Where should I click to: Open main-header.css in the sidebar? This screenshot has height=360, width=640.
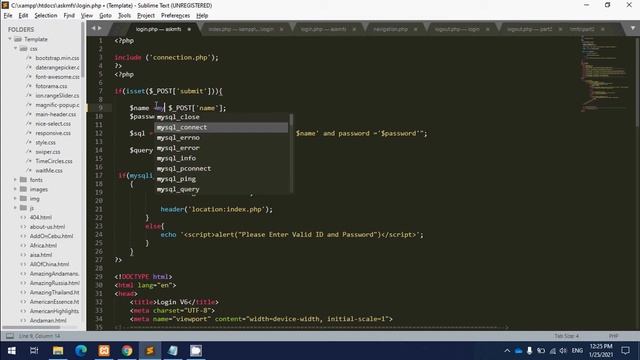[x=56, y=114]
